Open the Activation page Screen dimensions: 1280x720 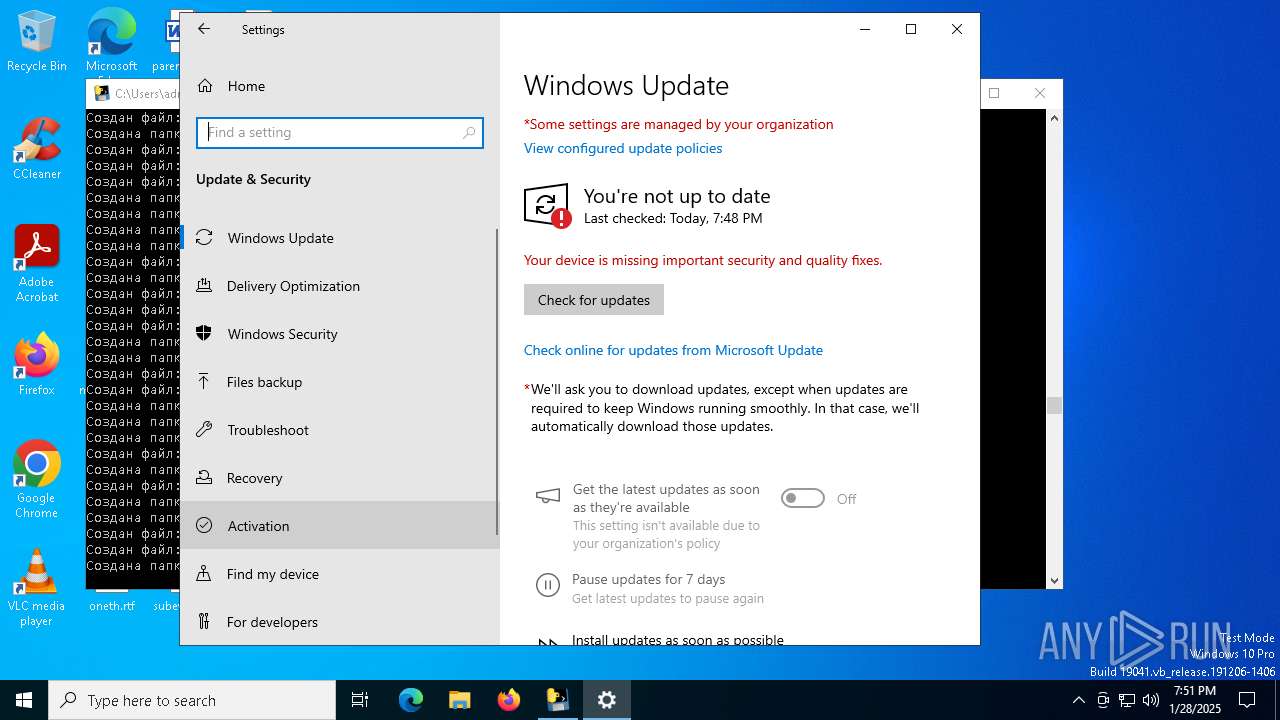pyautogui.click(x=339, y=526)
